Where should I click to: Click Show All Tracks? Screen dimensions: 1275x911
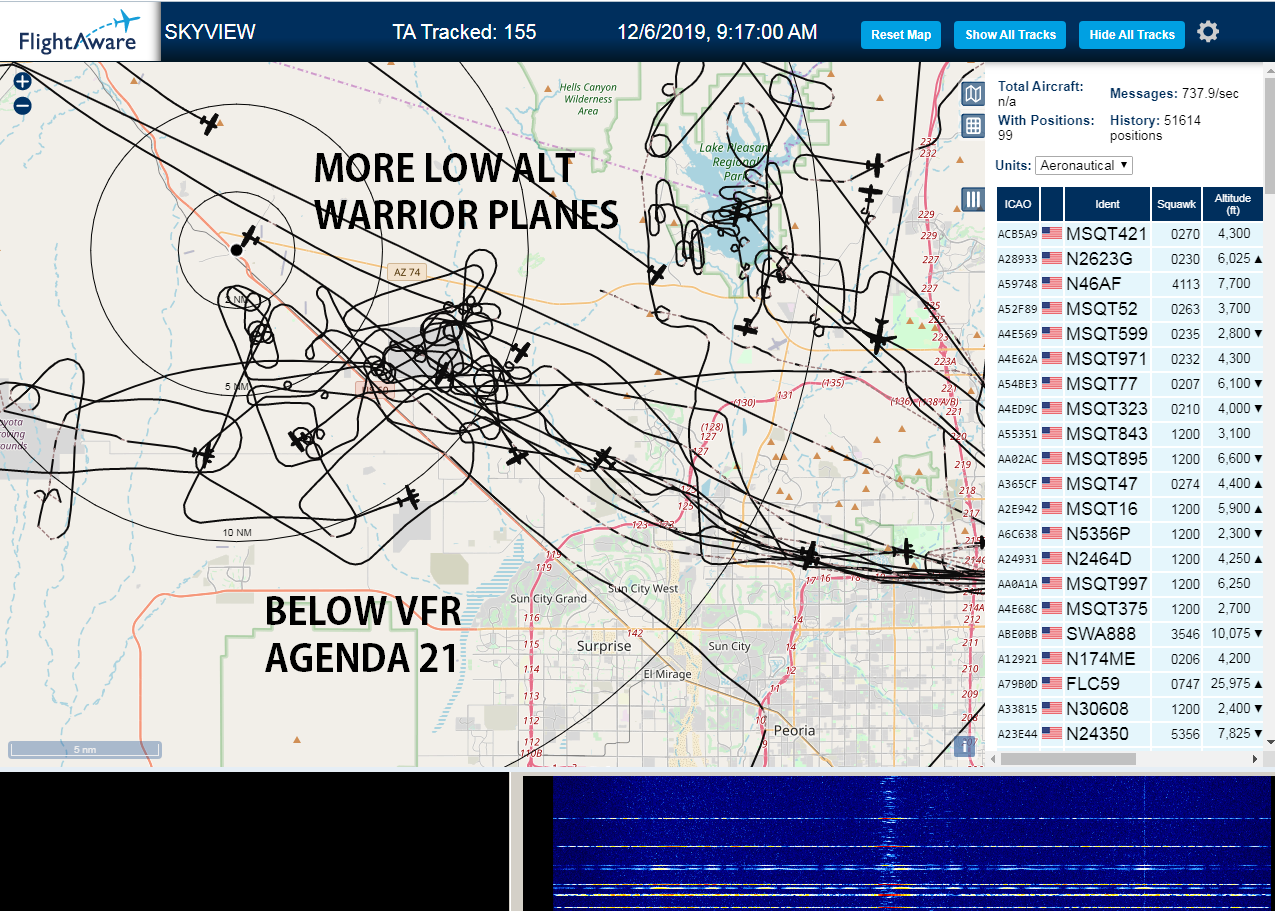(x=1010, y=35)
